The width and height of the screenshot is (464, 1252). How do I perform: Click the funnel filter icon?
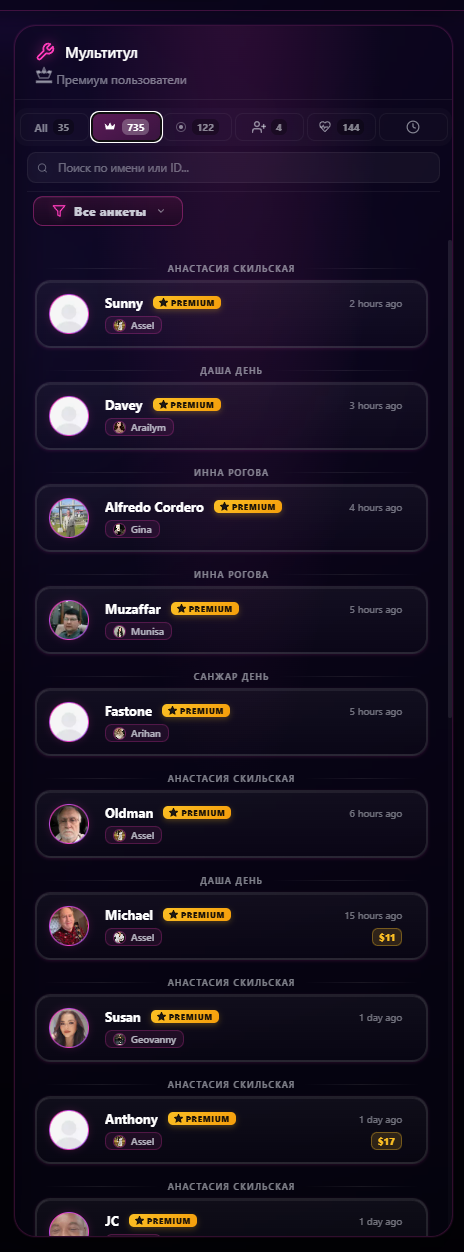tap(58, 211)
